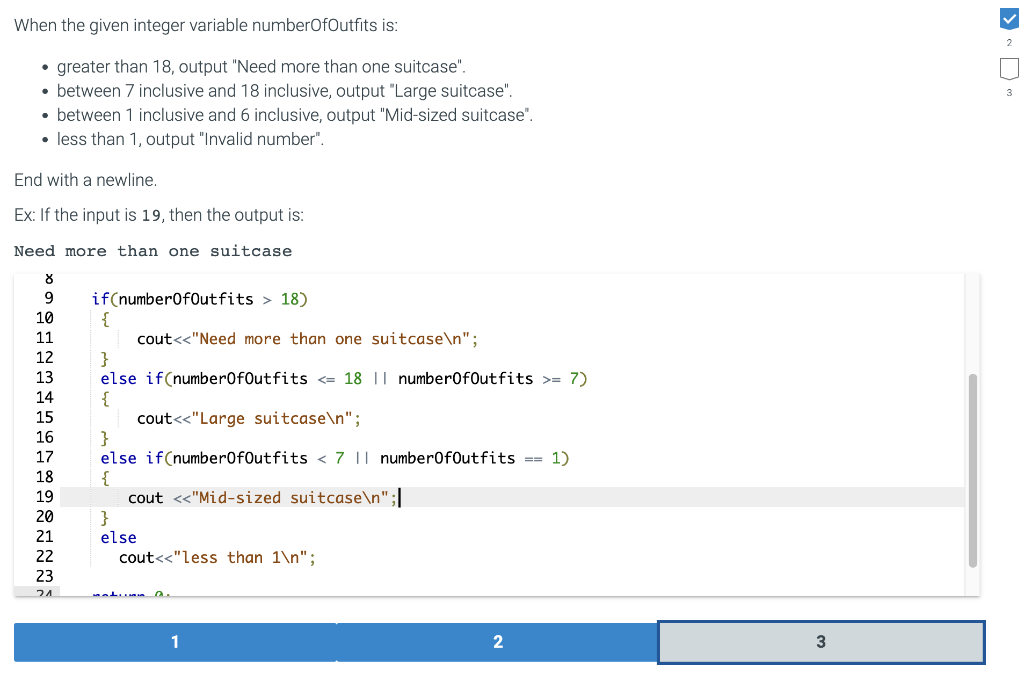Click line number 13 in the gutter
The image size is (1024, 681).
pos(45,378)
